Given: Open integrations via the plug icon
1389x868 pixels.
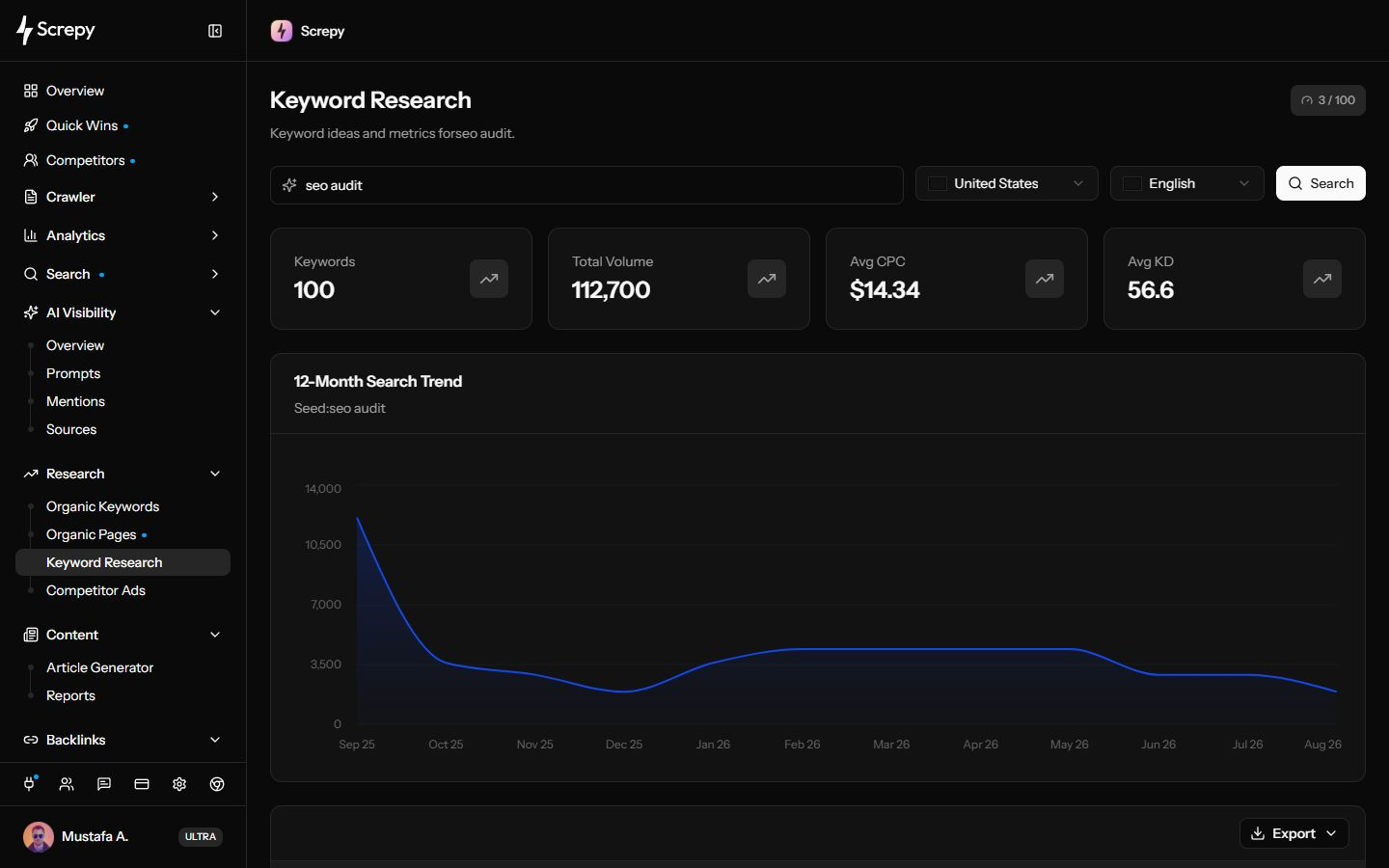Looking at the screenshot, I should pyautogui.click(x=29, y=784).
